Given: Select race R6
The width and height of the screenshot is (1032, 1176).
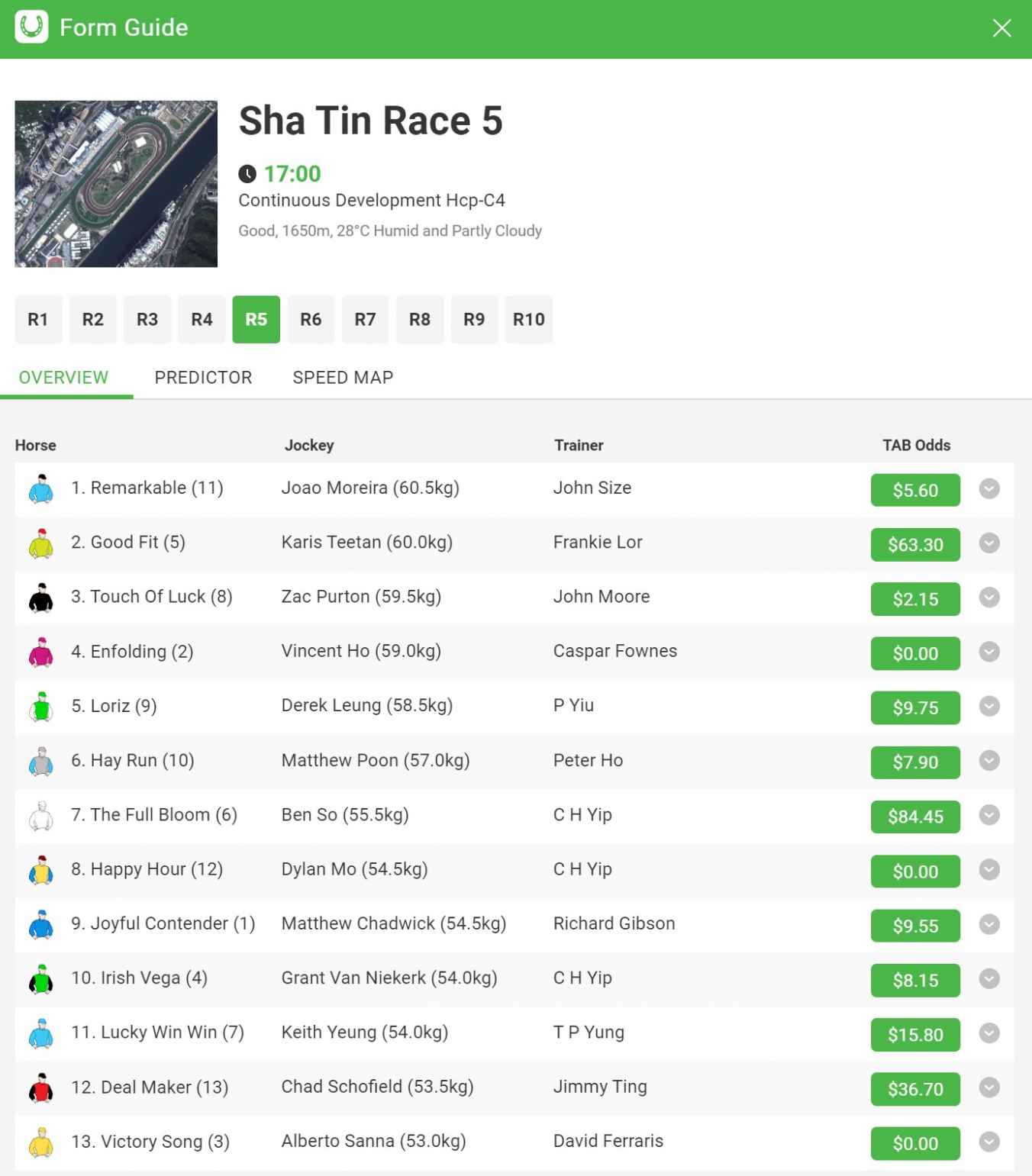Looking at the screenshot, I should (x=311, y=319).
